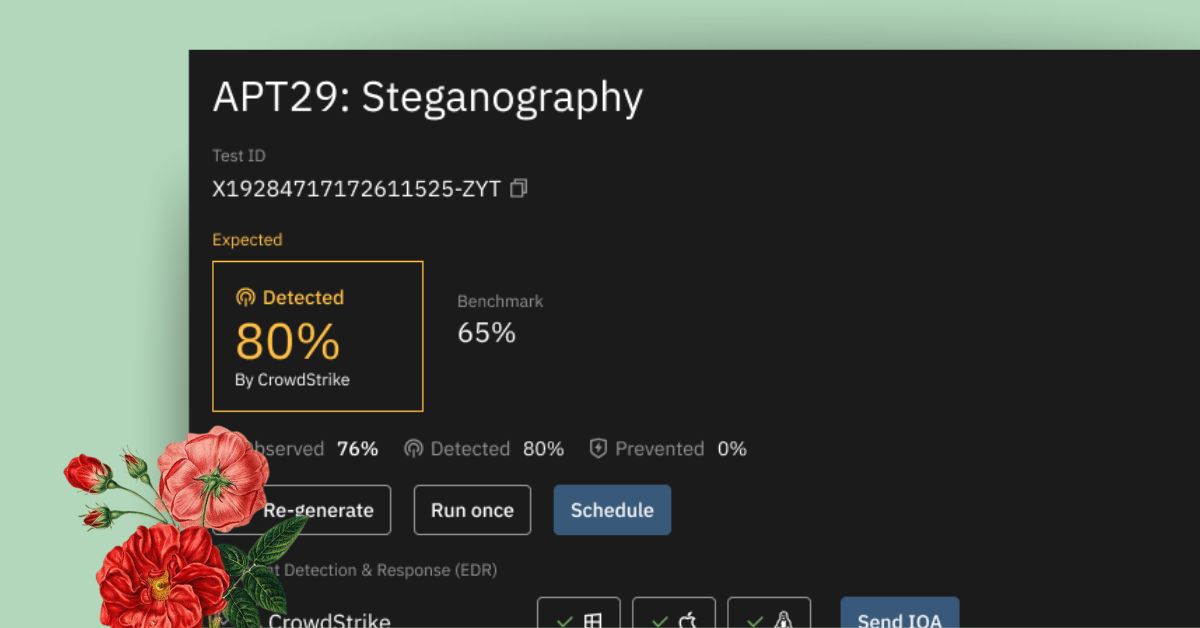
Task: Click the Schedule button
Action: point(612,510)
